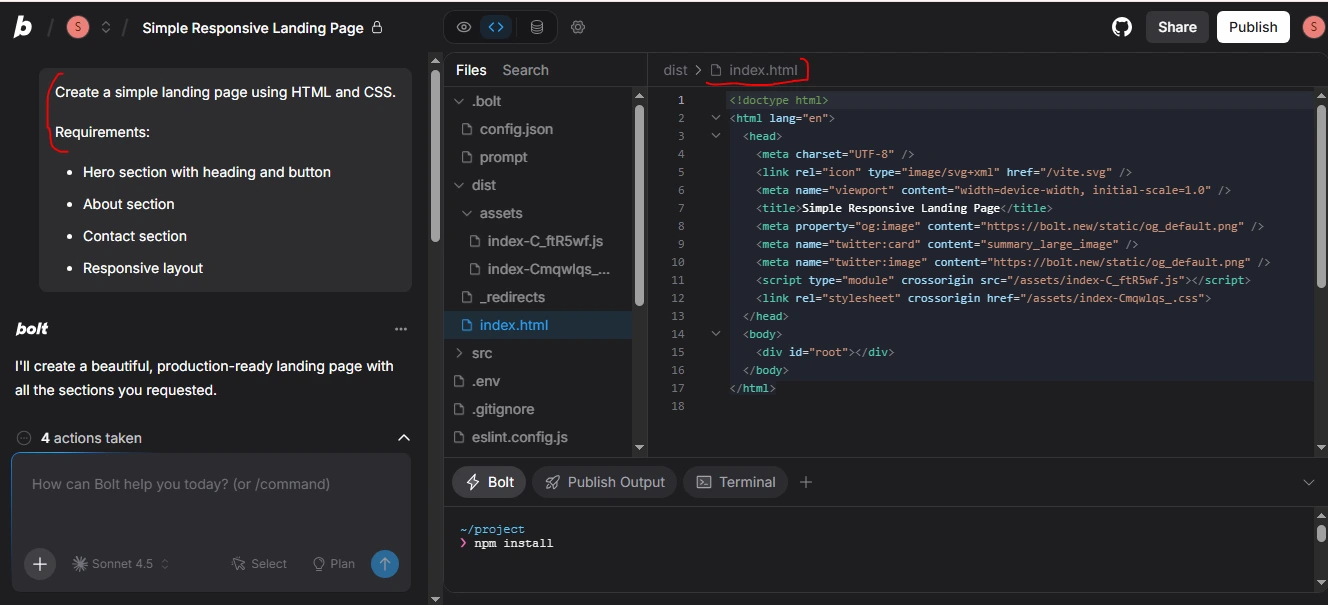Switch to the Preview eye view
The width and height of the screenshot is (1328, 605).
point(463,27)
